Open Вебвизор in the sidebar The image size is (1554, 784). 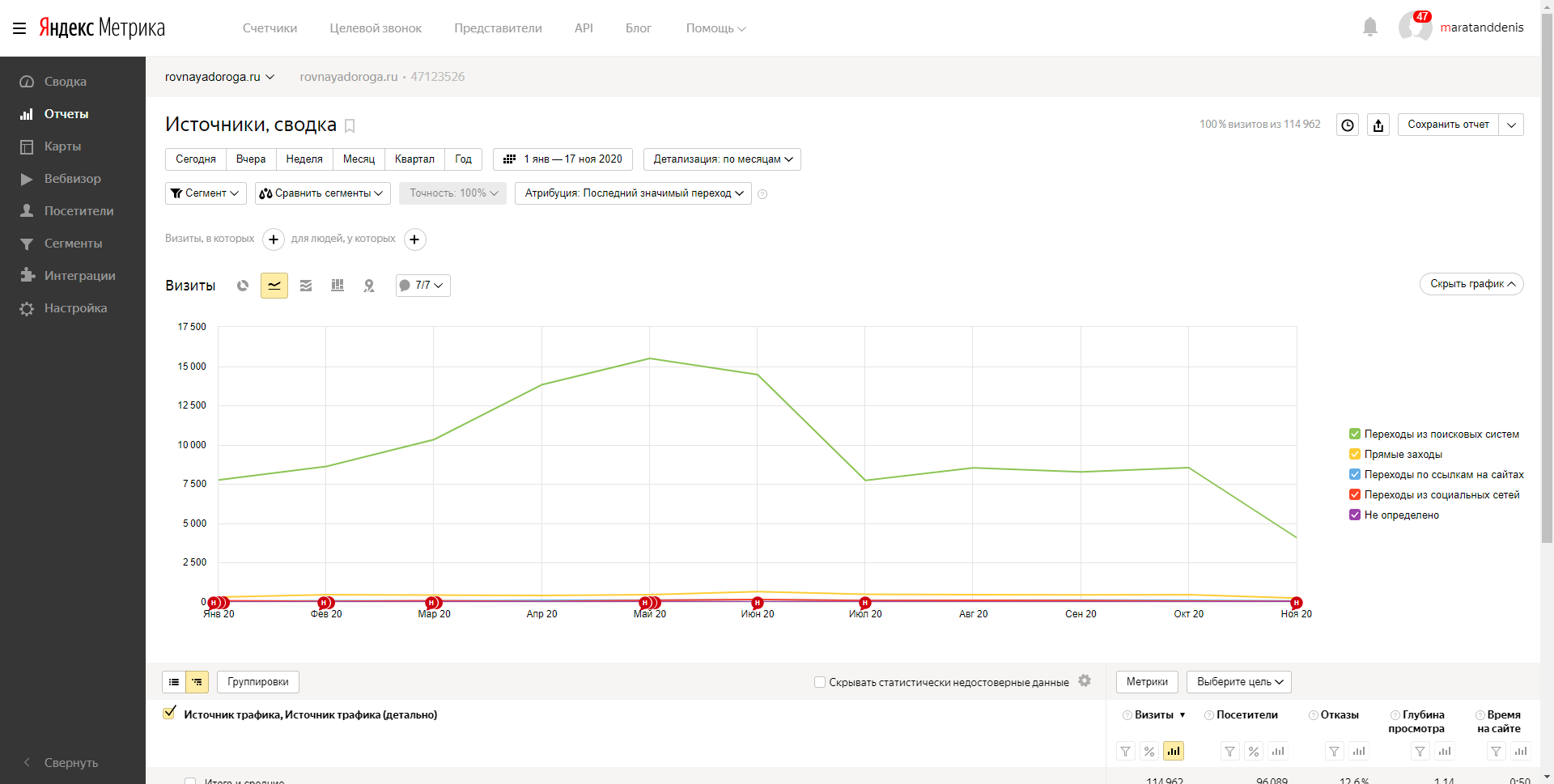(x=72, y=179)
